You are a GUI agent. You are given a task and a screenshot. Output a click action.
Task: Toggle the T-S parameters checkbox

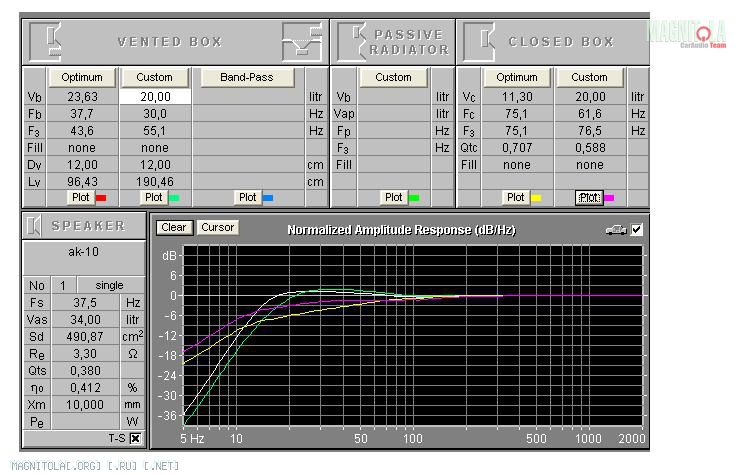click(x=136, y=438)
